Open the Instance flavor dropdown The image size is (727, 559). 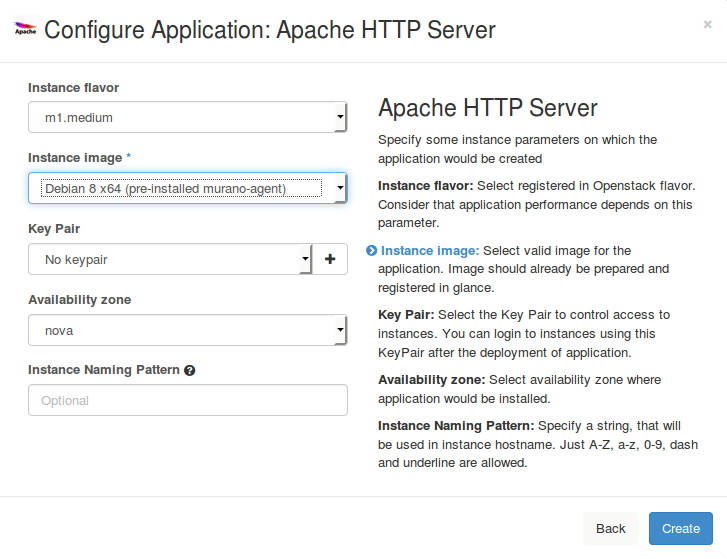click(187, 117)
